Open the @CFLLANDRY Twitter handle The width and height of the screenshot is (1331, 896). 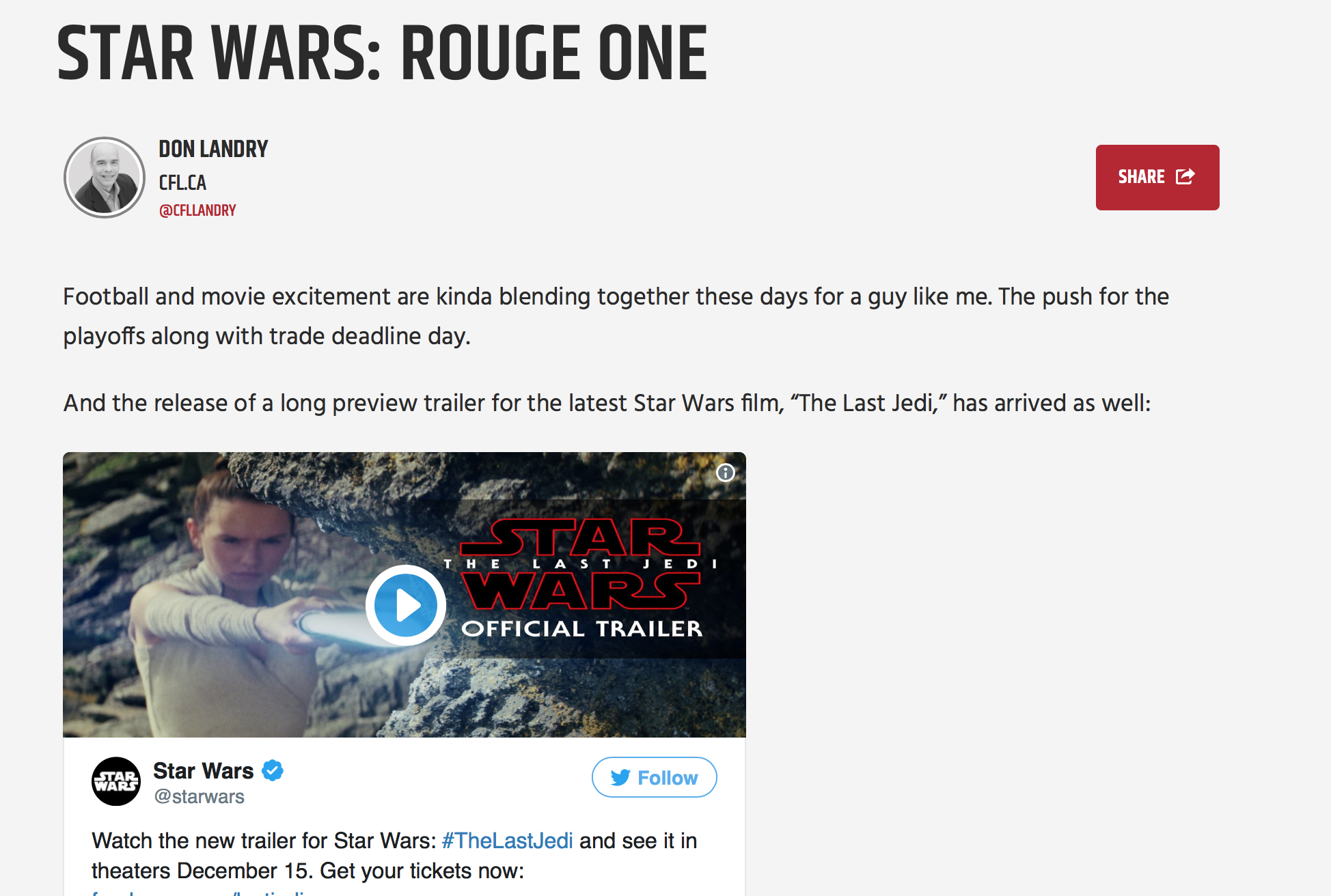(x=197, y=210)
